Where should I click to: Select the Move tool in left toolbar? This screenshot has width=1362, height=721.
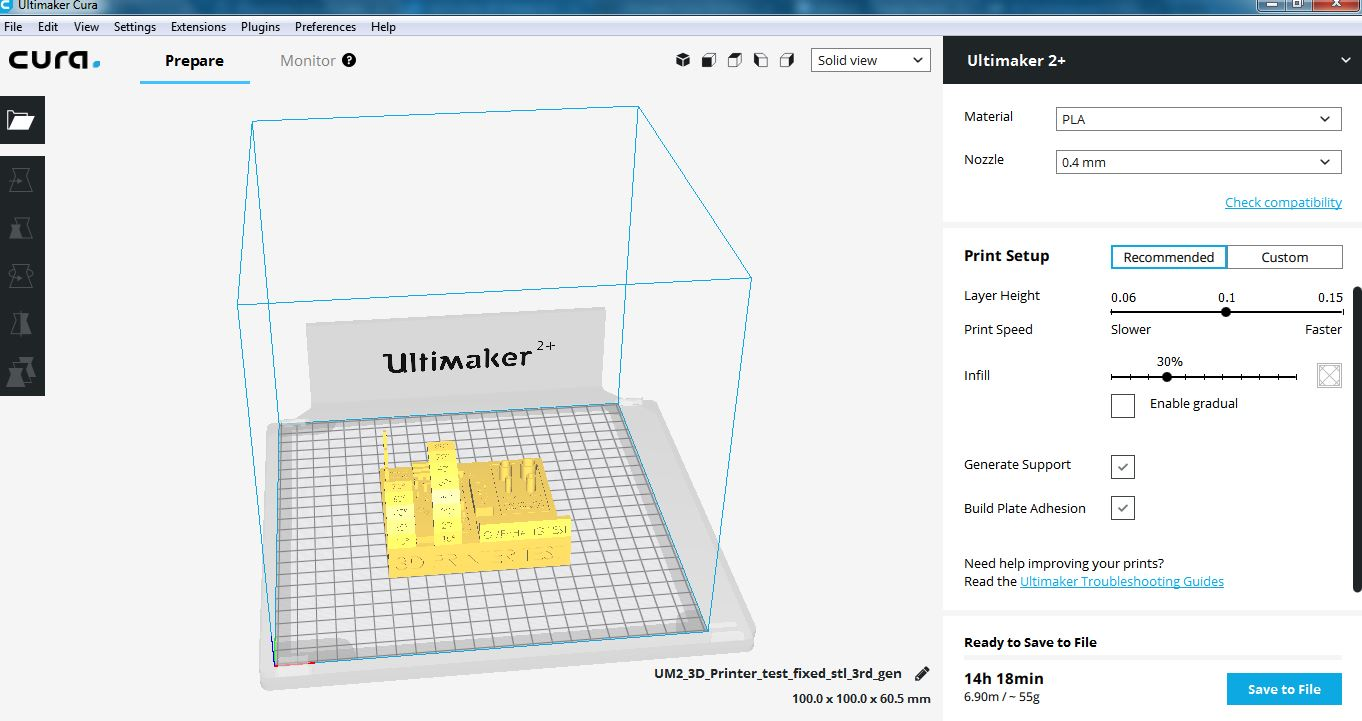pyautogui.click(x=21, y=180)
